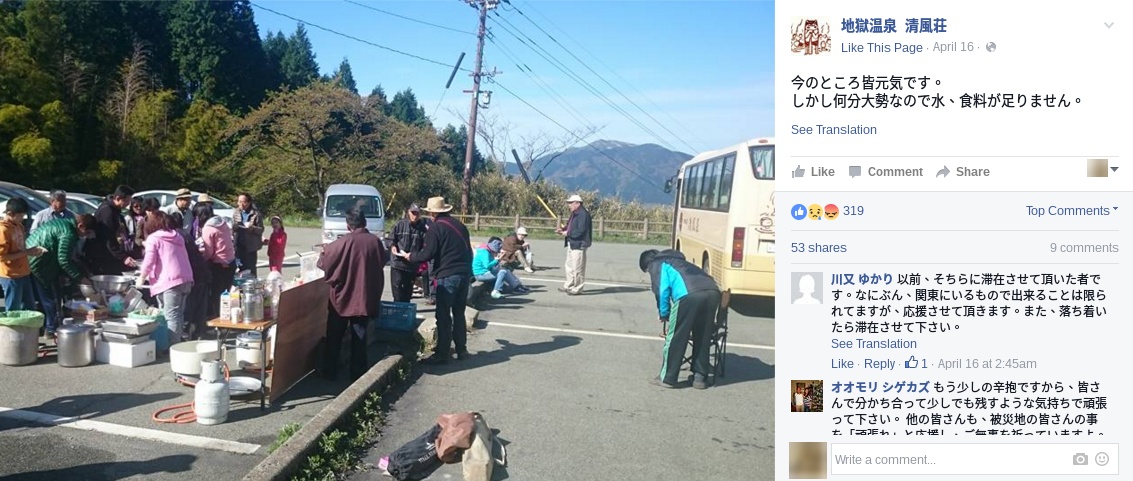
Task: Expand the Top Comments sort dropdown
Action: (x=1072, y=211)
